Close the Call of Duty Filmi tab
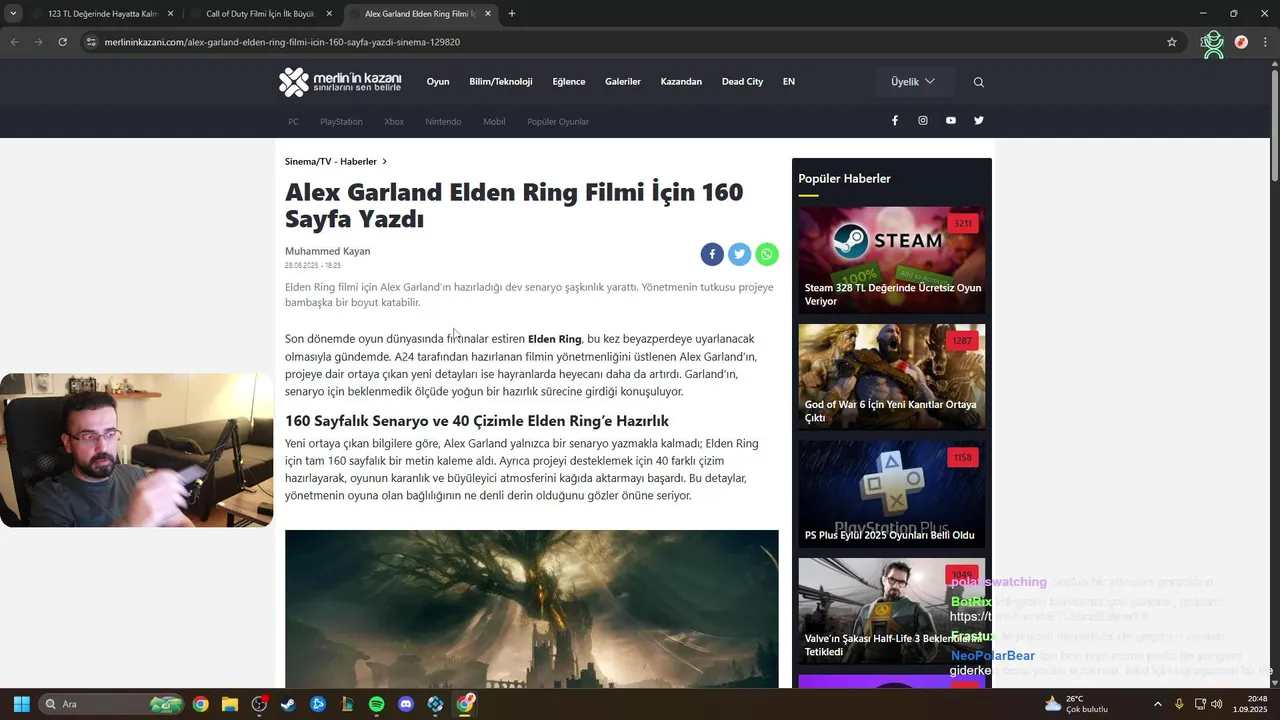The height and width of the screenshot is (720, 1280). click(329, 14)
